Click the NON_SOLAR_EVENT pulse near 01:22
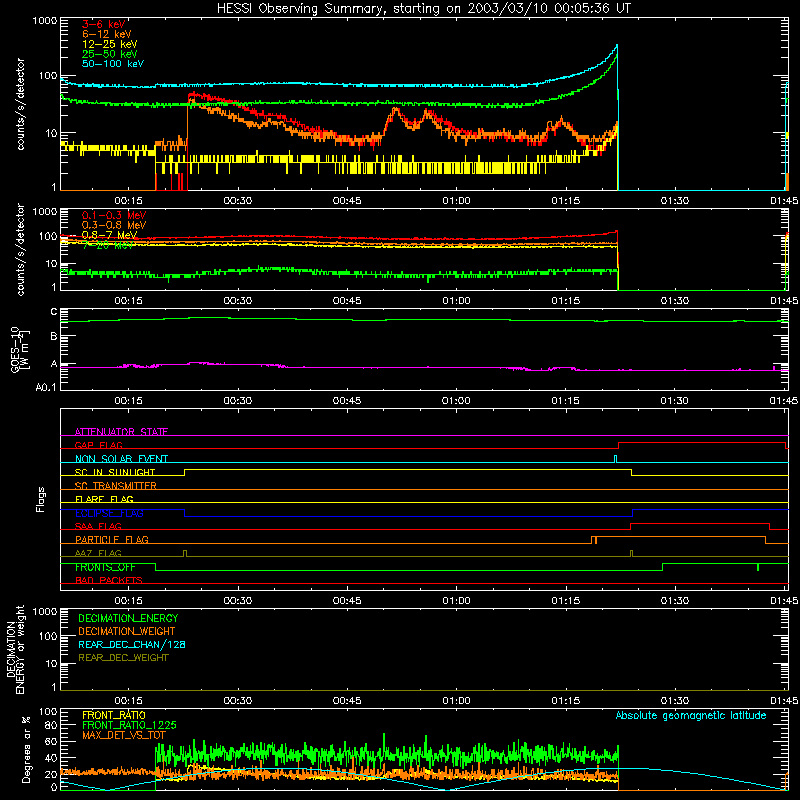 tap(616, 459)
